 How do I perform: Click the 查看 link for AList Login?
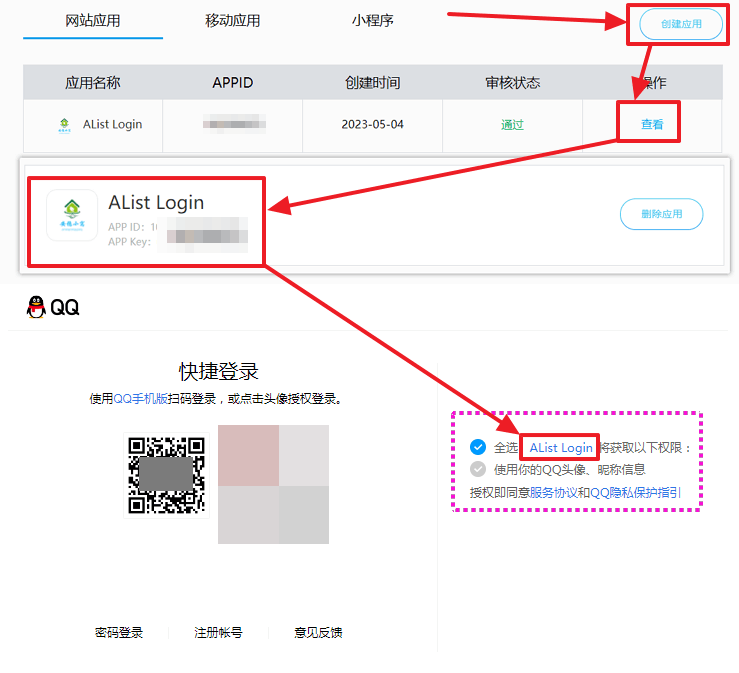pyautogui.click(x=652, y=124)
